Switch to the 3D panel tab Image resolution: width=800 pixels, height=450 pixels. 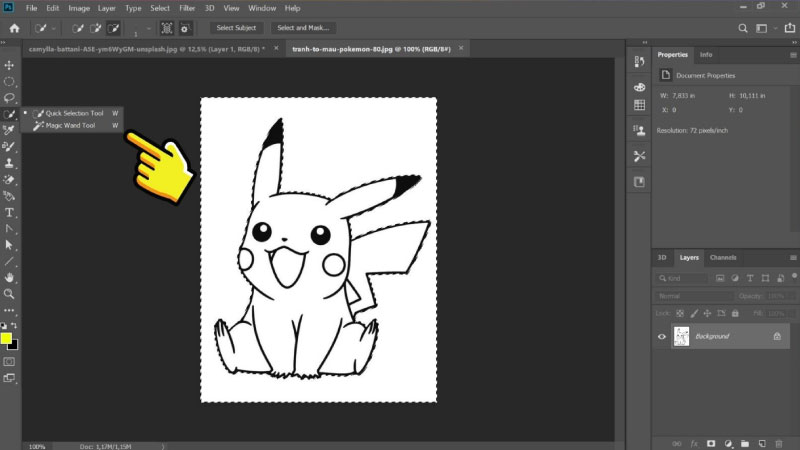coord(662,258)
